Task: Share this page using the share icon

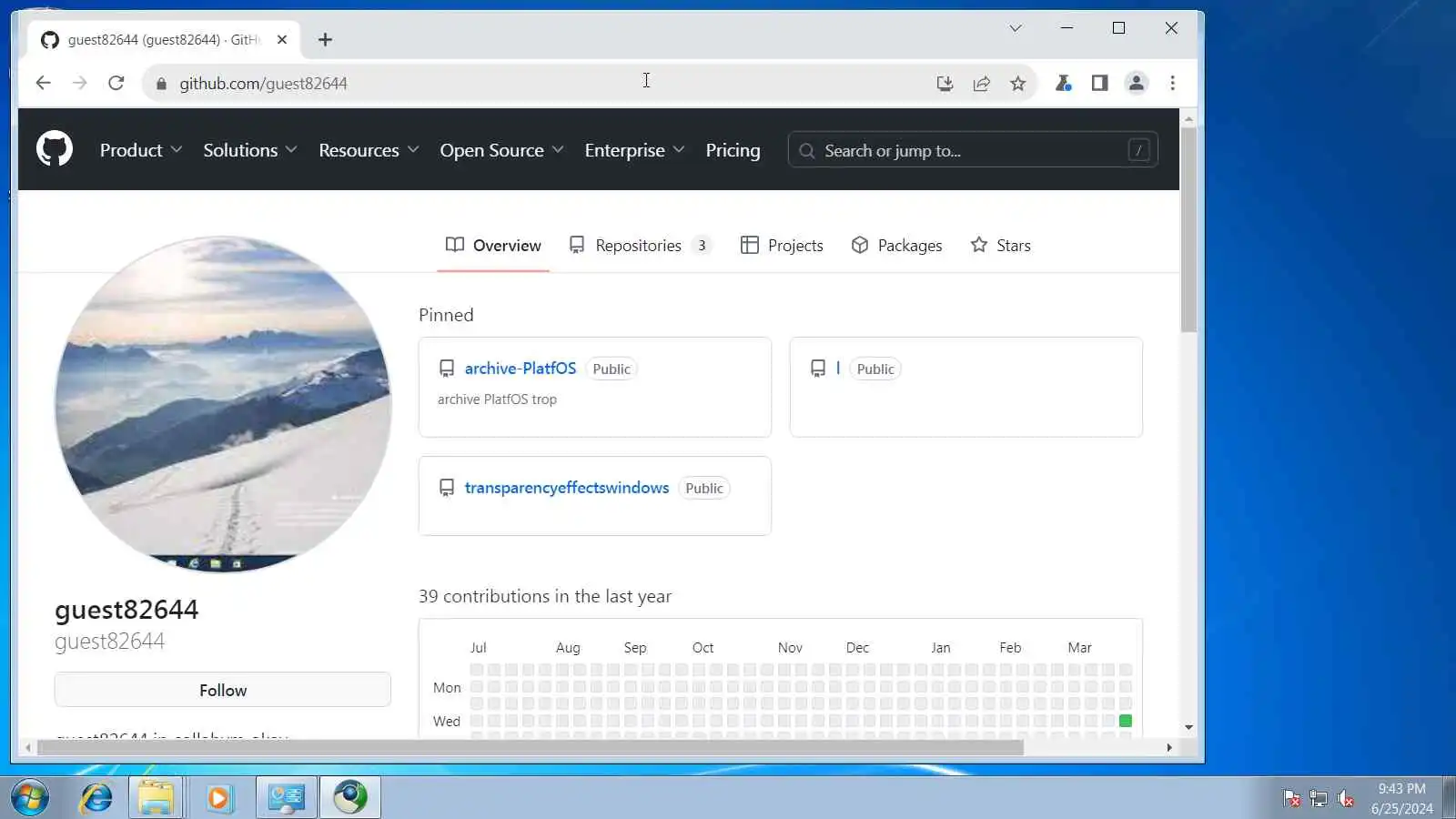Action: (x=981, y=84)
